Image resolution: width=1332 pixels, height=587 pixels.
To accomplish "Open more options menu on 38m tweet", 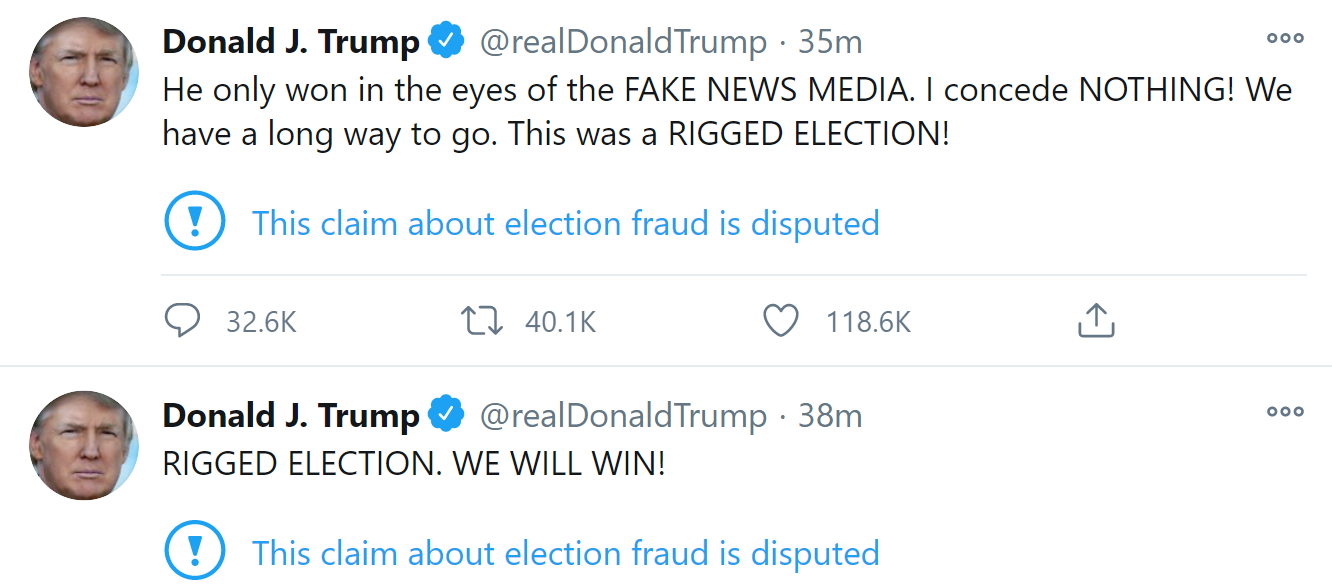I will tap(1285, 411).
